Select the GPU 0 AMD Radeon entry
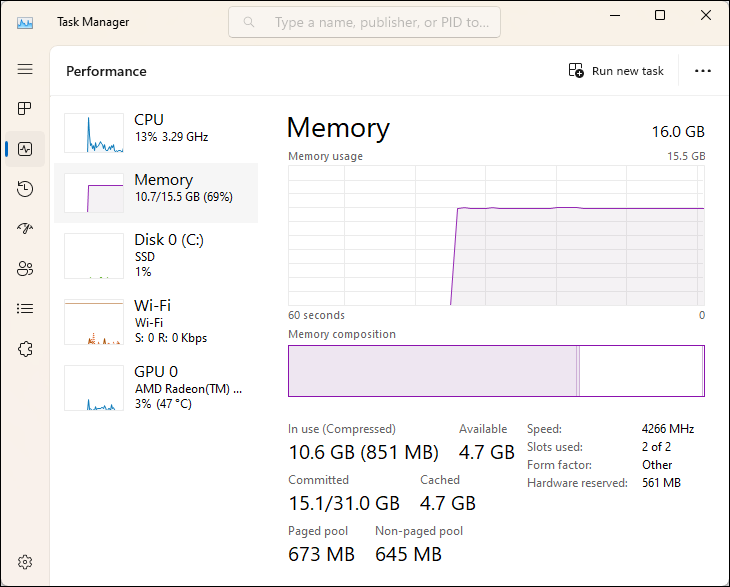This screenshot has height=587, width=730. pos(156,388)
